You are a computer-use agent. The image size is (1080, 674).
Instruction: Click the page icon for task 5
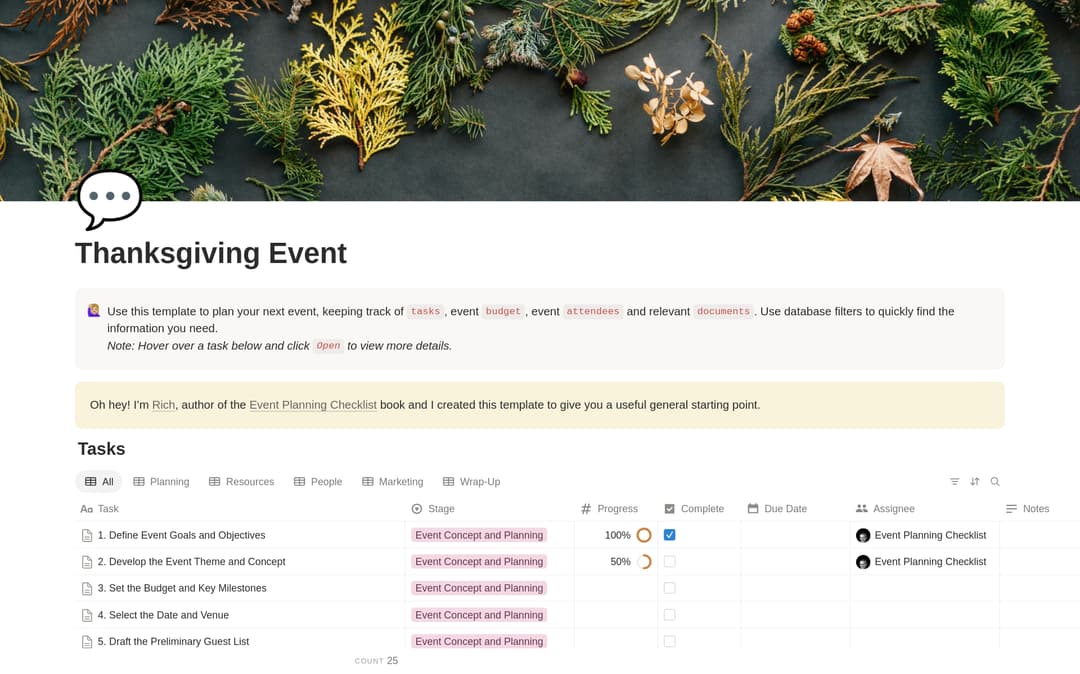[87, 642]
